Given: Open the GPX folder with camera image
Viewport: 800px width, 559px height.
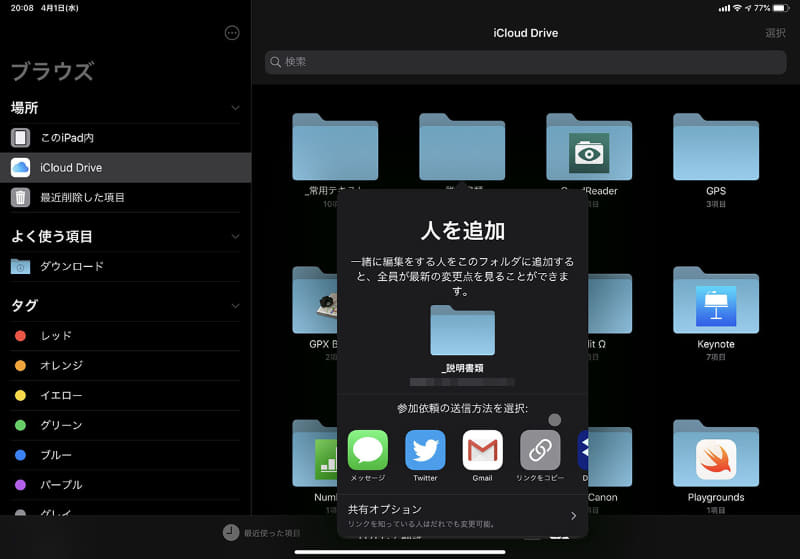Looking at the screenshot, I should pyautogui.click(x=315, y=300).
